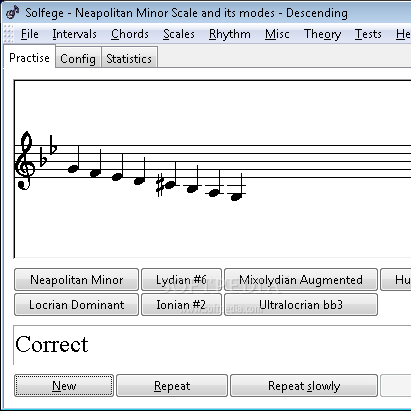
Task: Select the Practise tab
Action: (x=29, y=58)
